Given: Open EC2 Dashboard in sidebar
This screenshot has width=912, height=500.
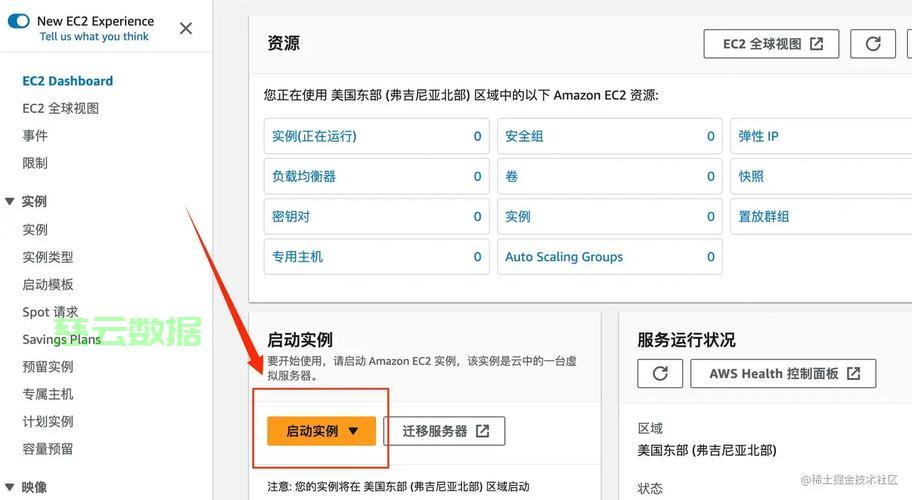Looking at the screenshot, I should [x=67, y=81].
